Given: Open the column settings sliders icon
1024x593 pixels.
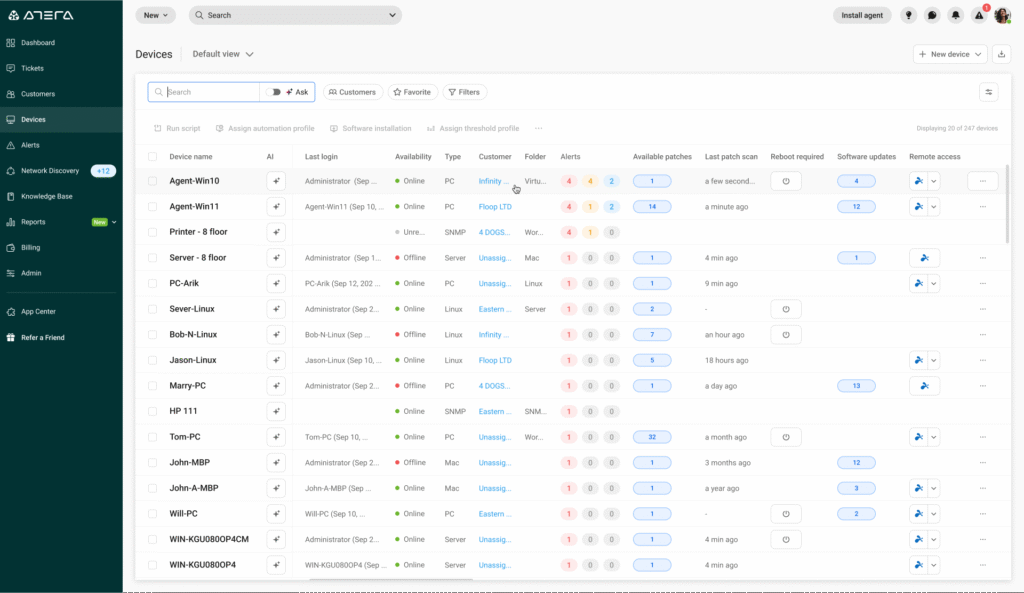Looking at the screenshot, I should pos(989,91).
